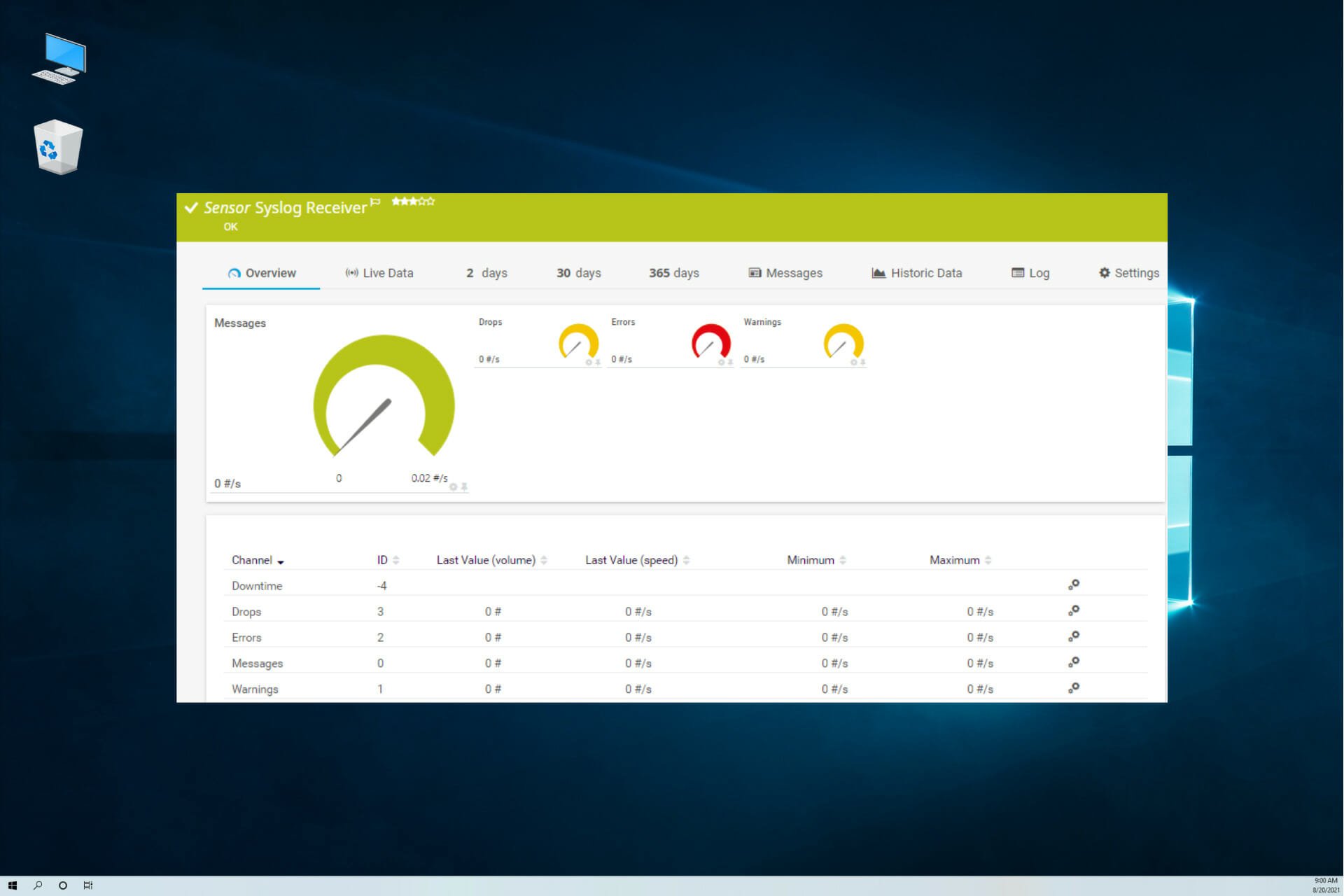Open the Windows Start menu
Screen dimensions: 1344x896
tap(12, 885)
